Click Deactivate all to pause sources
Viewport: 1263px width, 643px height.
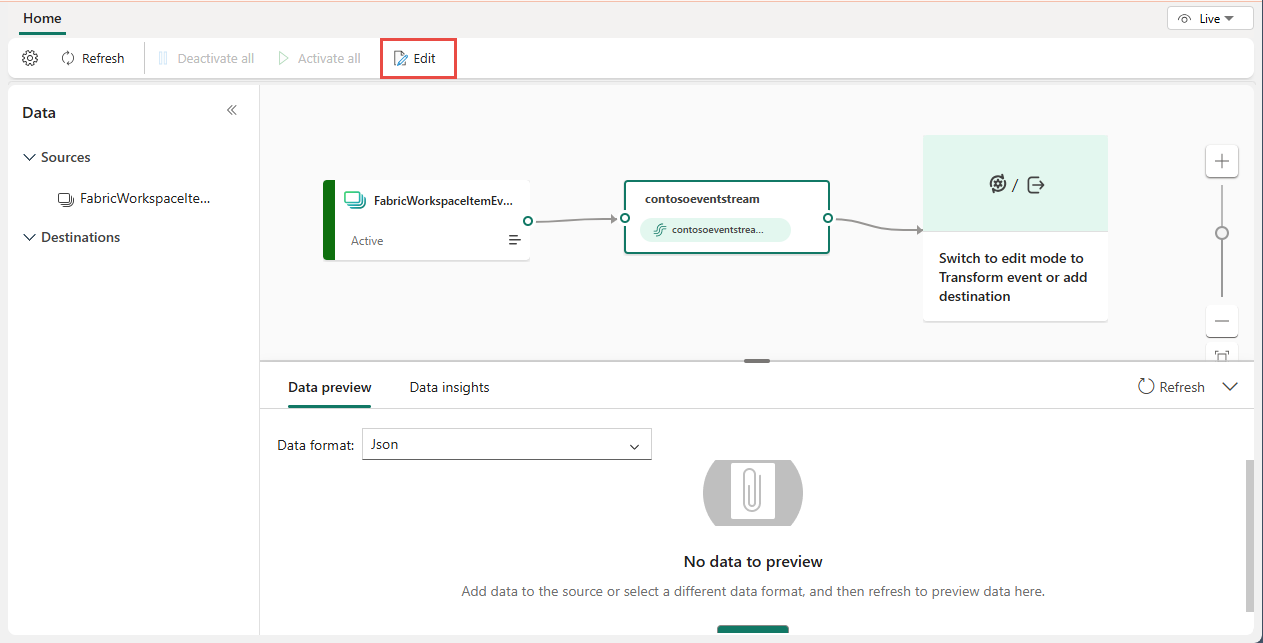pos(206,58)
